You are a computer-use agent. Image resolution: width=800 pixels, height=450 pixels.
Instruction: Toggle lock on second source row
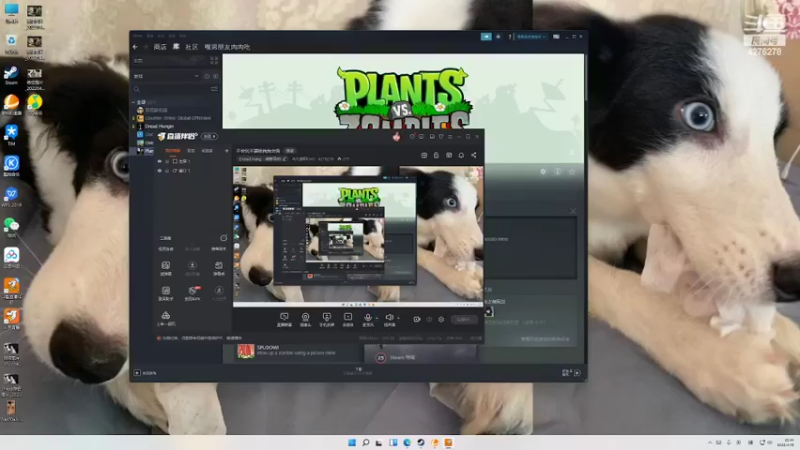(167, 170)
